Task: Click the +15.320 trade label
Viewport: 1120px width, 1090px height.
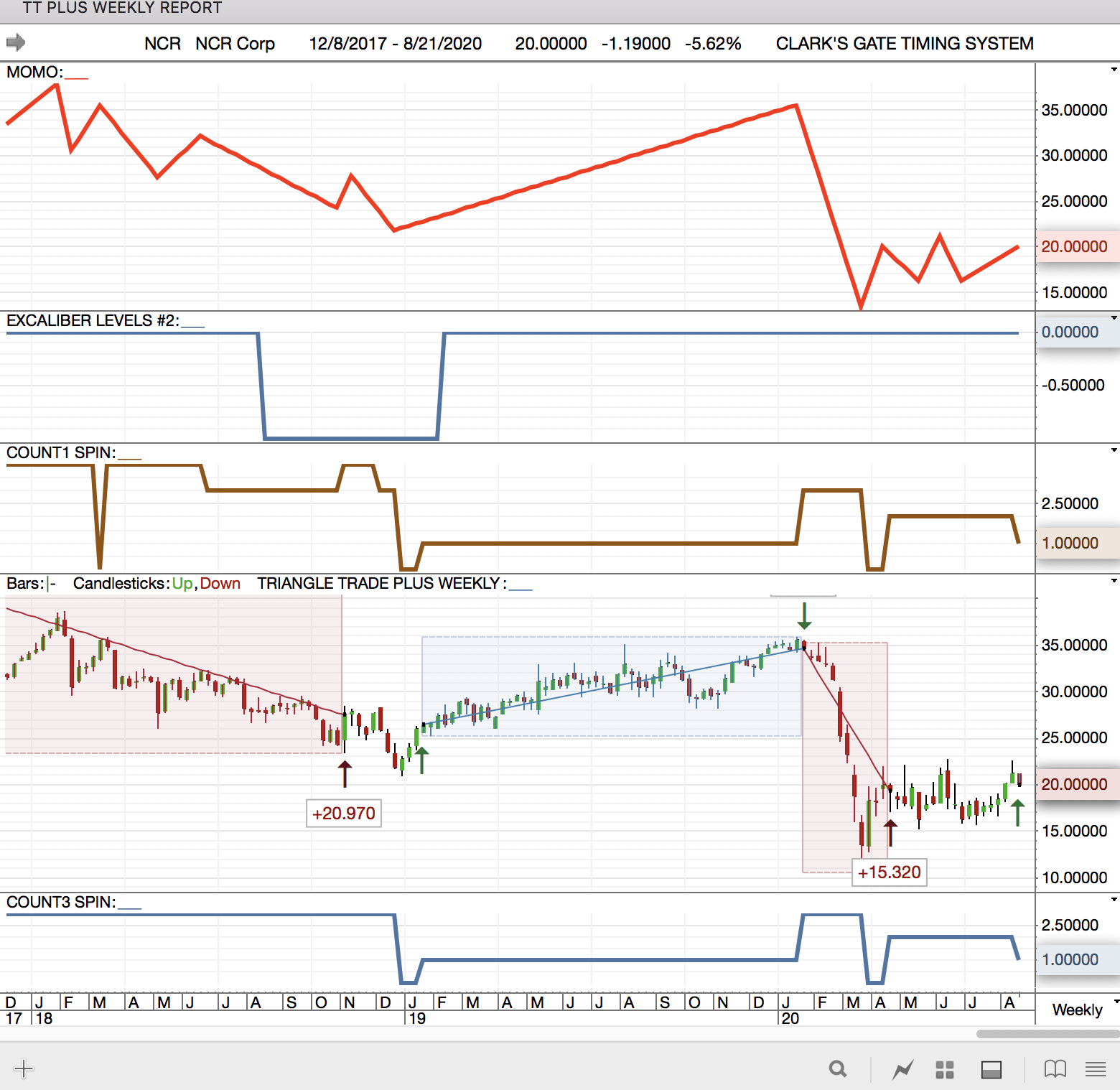Action: pyautogui.click(x=889, y=872)
